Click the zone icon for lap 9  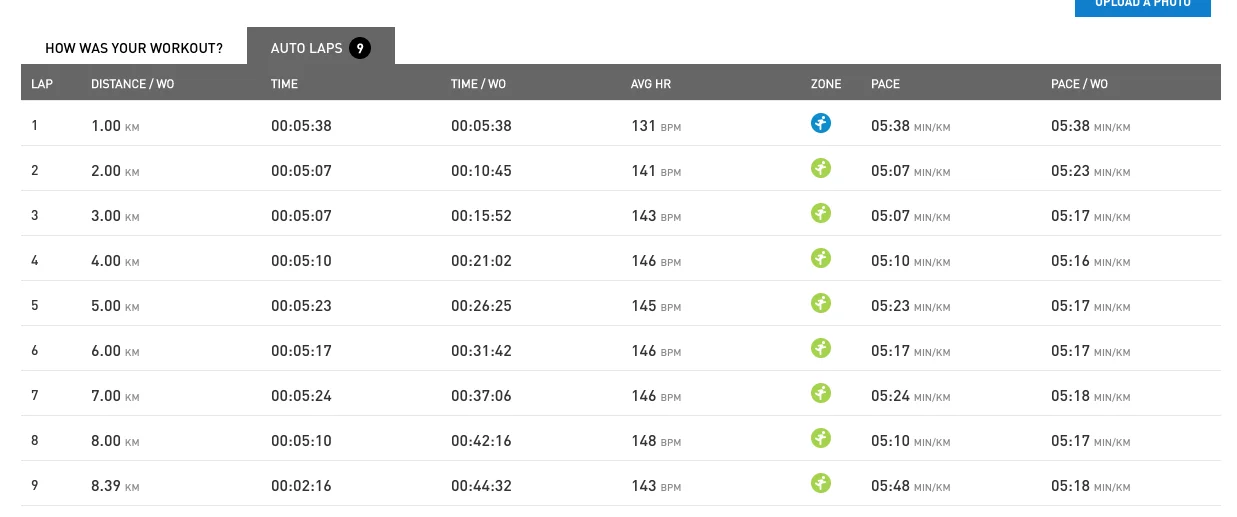click(821, 484)
